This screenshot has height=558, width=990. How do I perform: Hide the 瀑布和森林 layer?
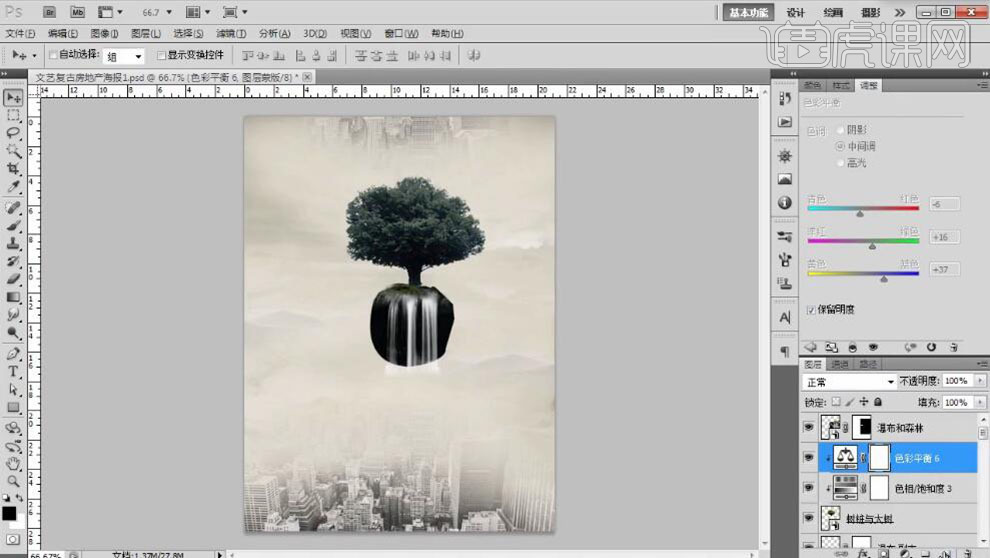pos(809,427)
